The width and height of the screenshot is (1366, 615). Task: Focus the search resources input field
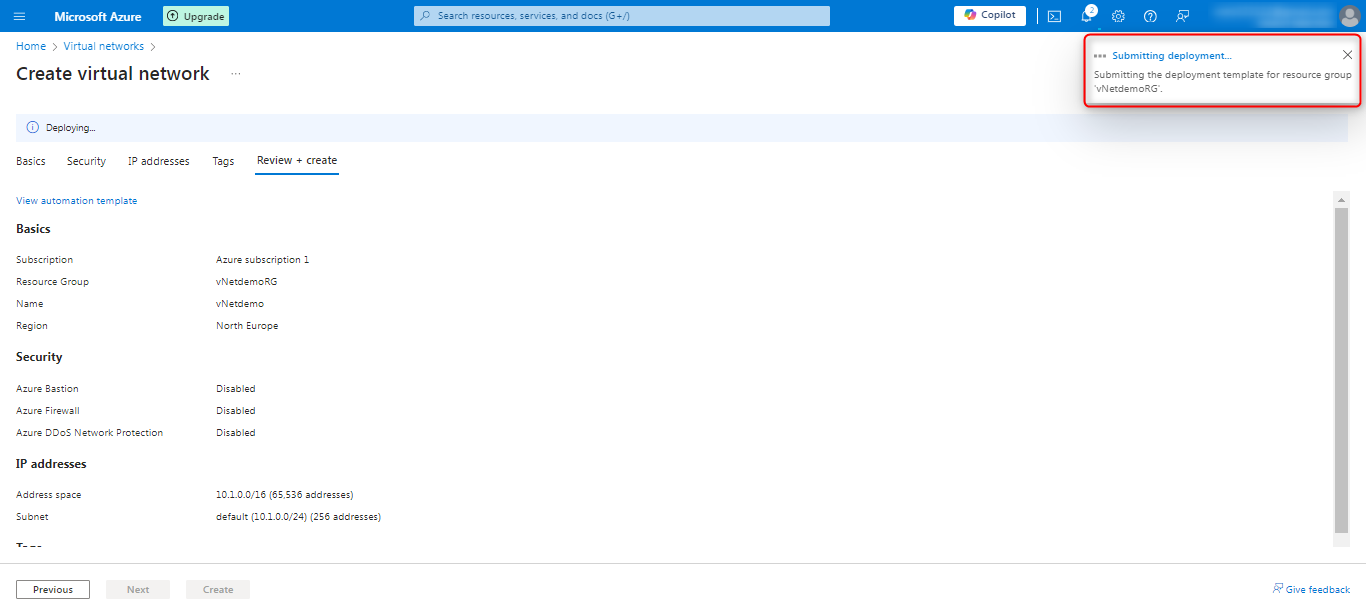point(622,16)
